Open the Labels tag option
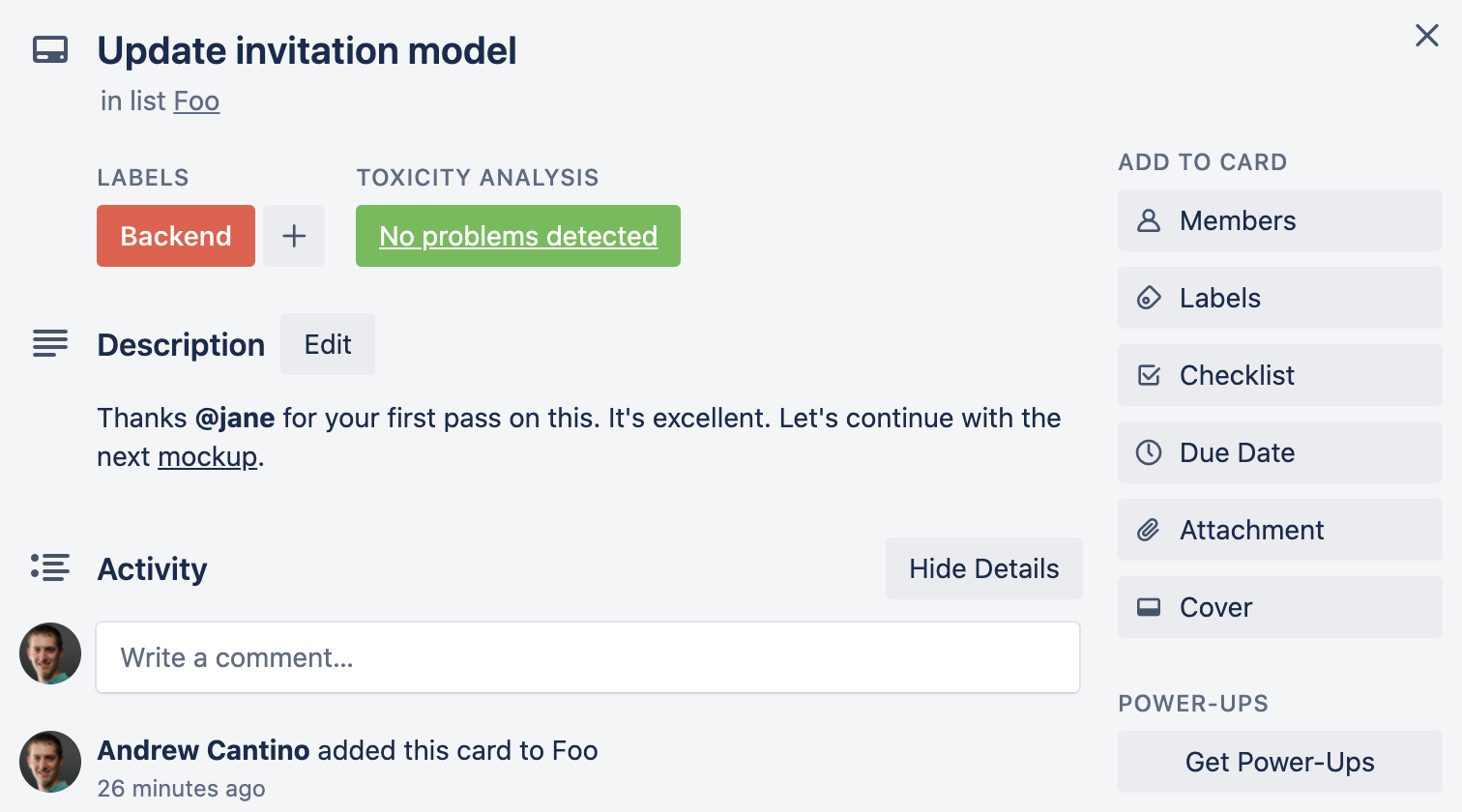Screen dimensions: 1462x812 coord(1279,298)
